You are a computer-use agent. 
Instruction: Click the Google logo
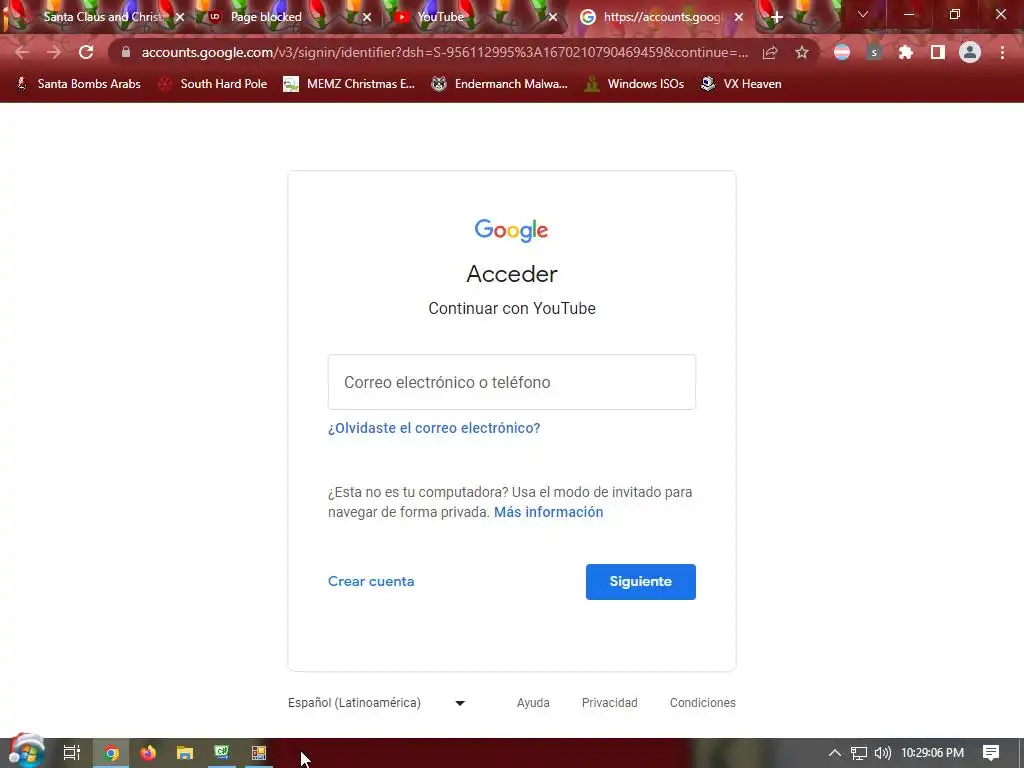click(511, 231)
